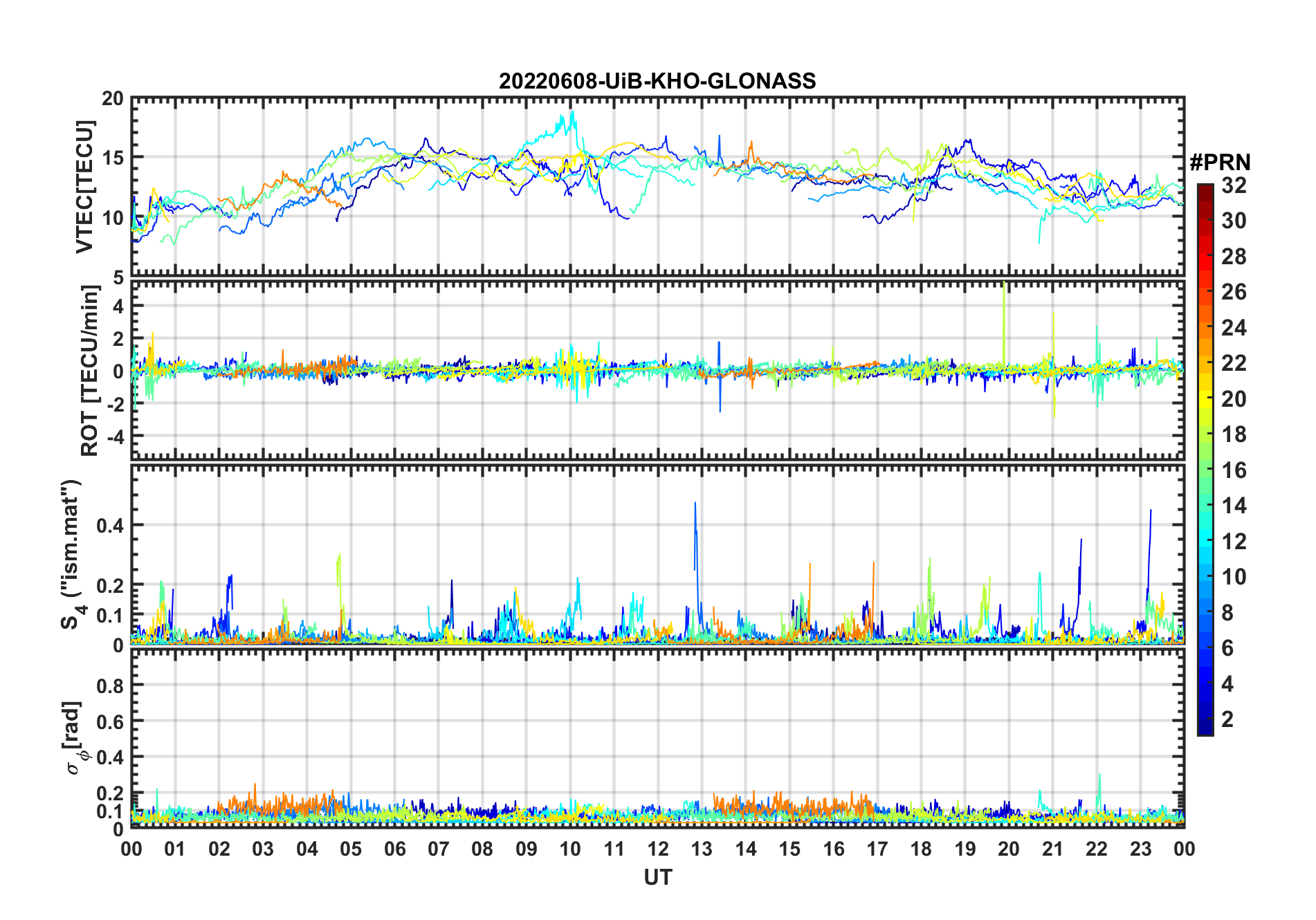Click x-axis hour tick 21
The width and height of the screenshot is (1316, 920).
(1052, 849)
